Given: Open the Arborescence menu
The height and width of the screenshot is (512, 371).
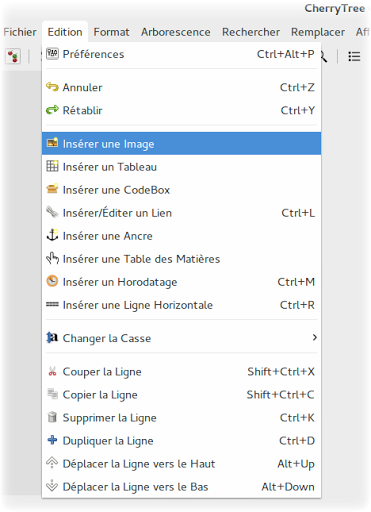Looking at the screenshot, I should (176, 32).
